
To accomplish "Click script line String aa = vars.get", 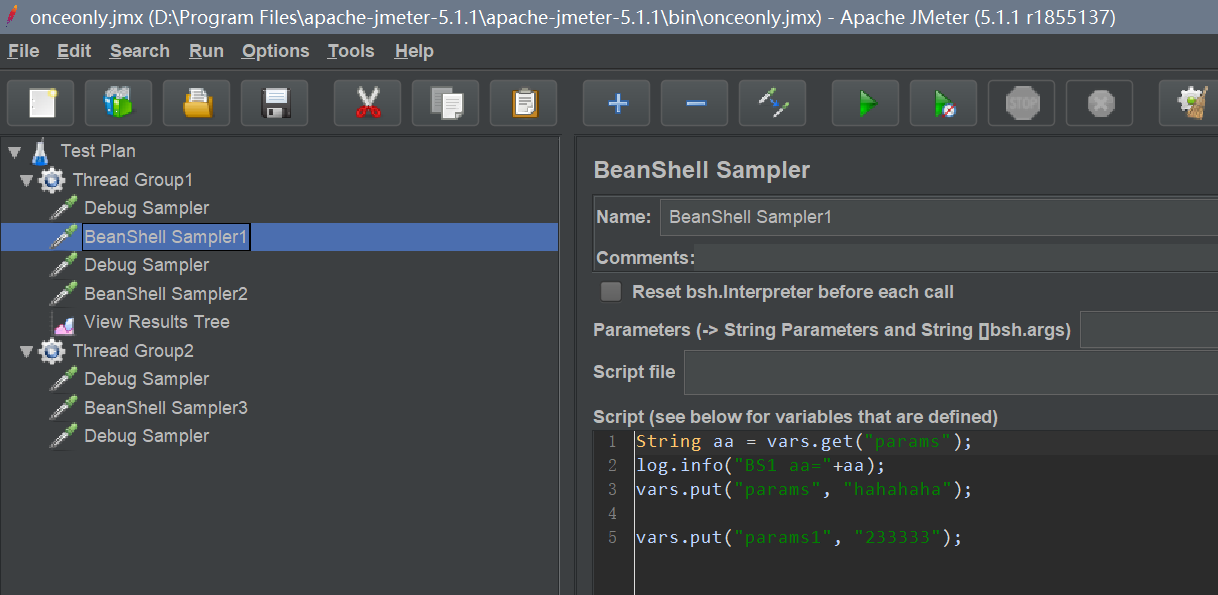I will point(804,442).
